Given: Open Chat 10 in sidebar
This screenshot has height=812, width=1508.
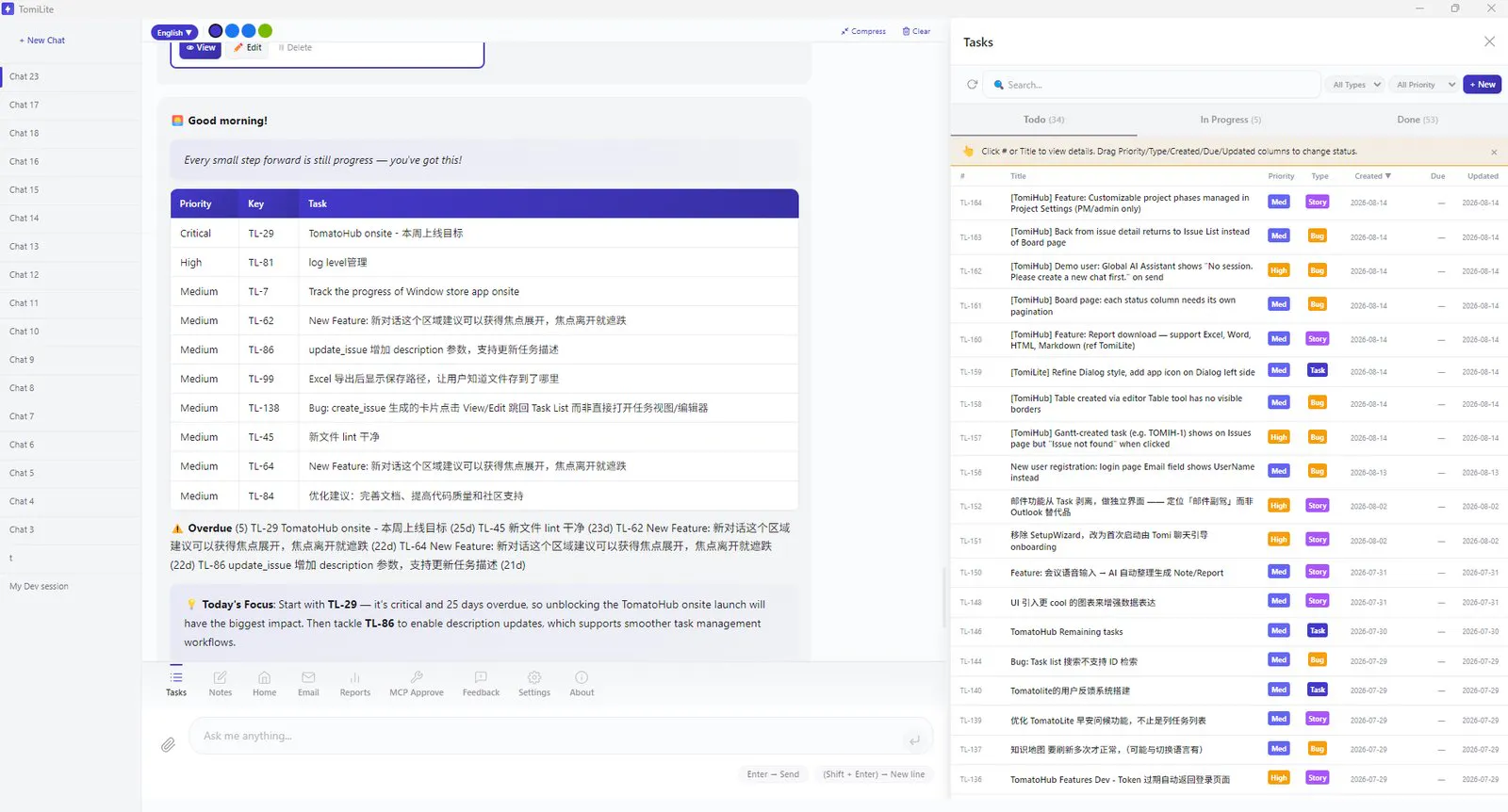Looking at the screenshot, I should [72, 332].
